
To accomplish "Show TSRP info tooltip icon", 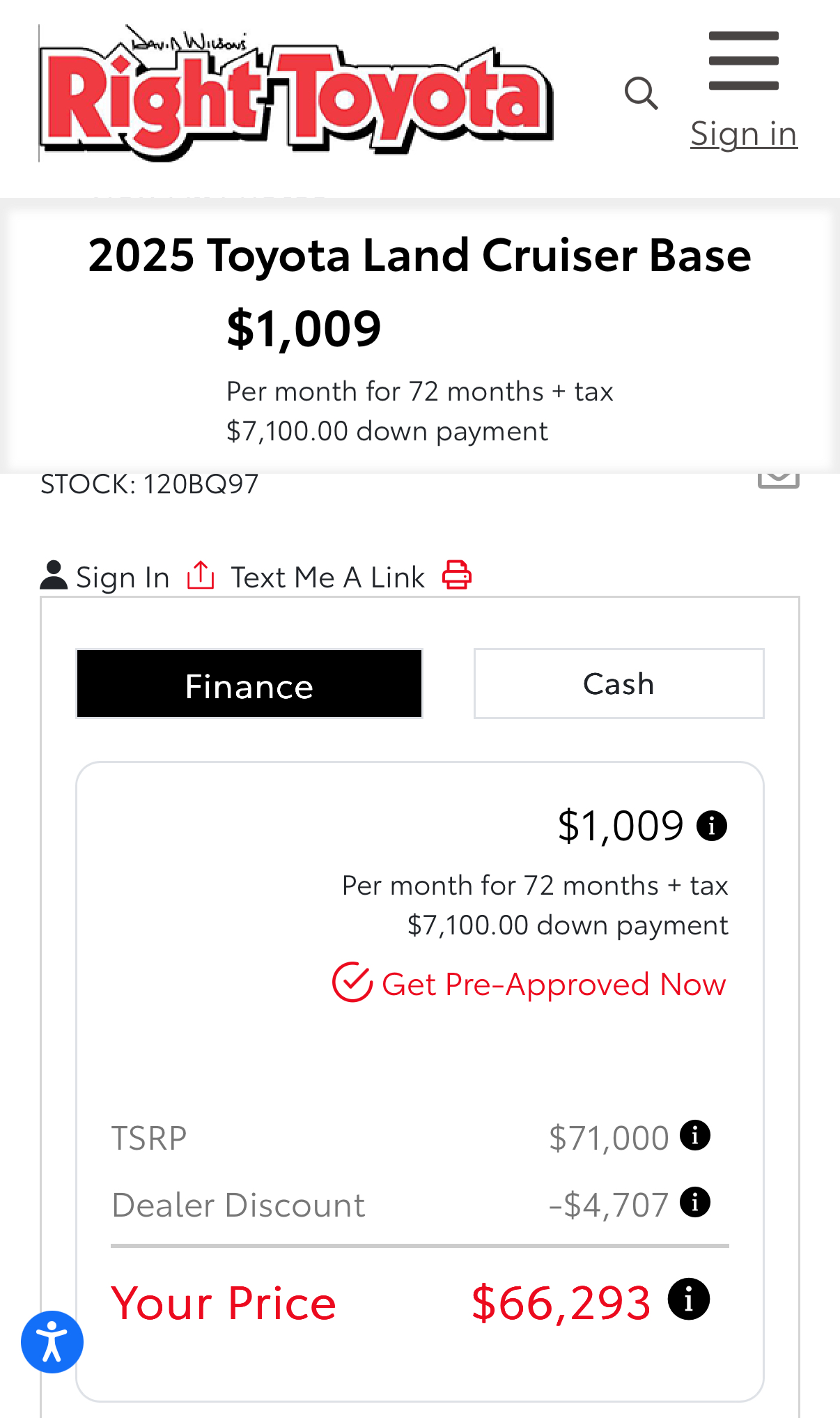I will pos(695,1134).
